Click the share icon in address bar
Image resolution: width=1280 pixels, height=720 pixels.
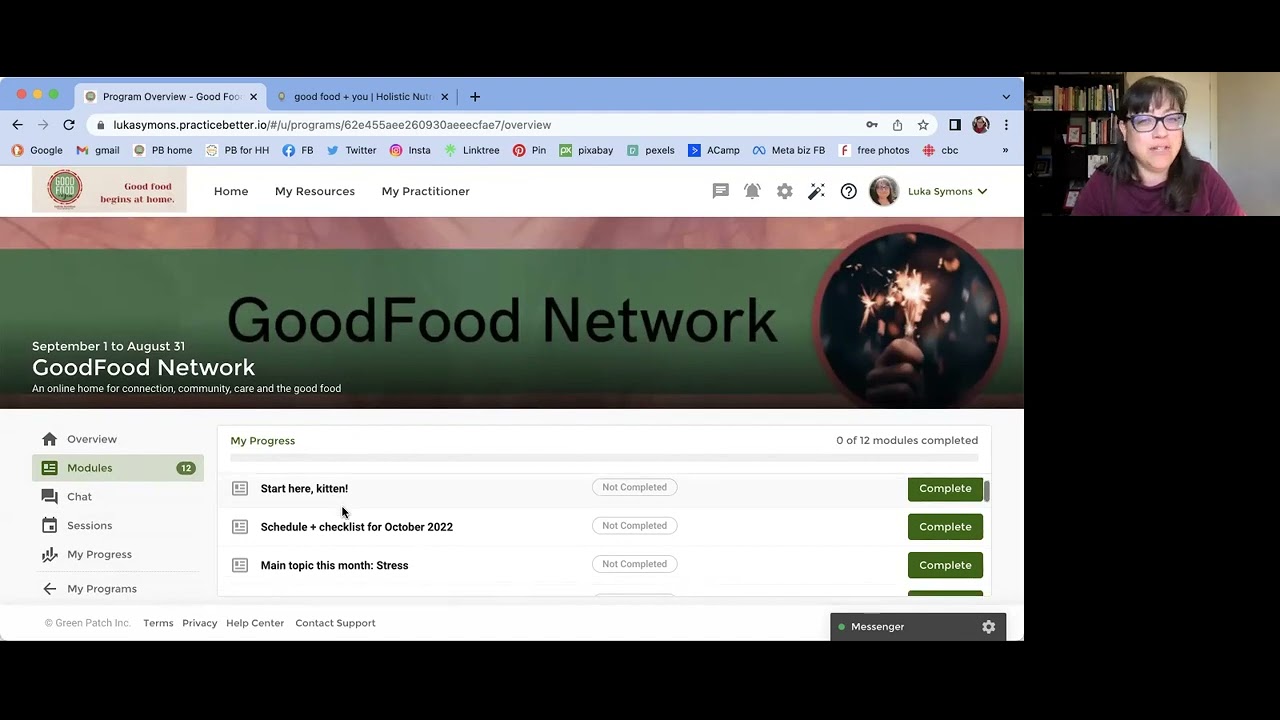(x=897, y=125)
